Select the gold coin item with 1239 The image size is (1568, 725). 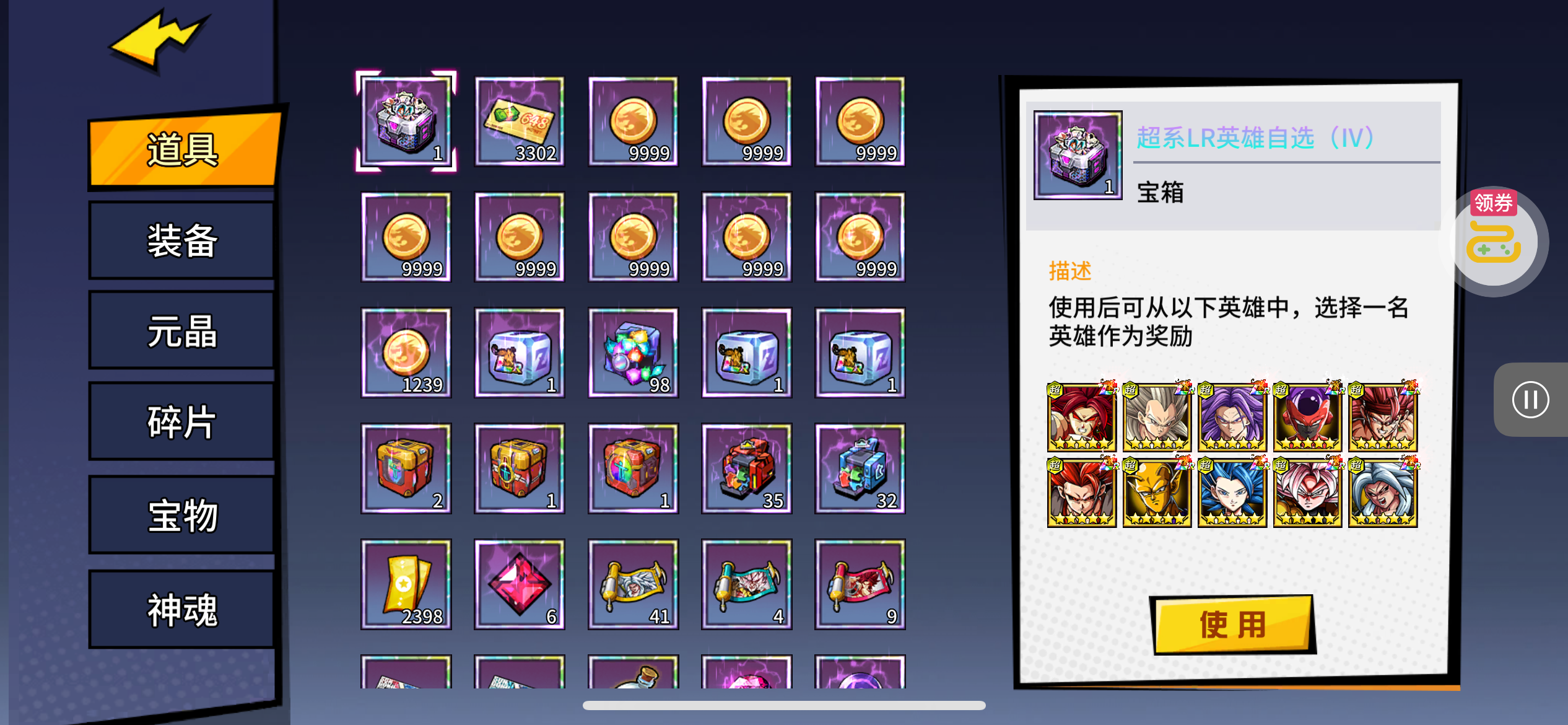click(x=406, y=353)
